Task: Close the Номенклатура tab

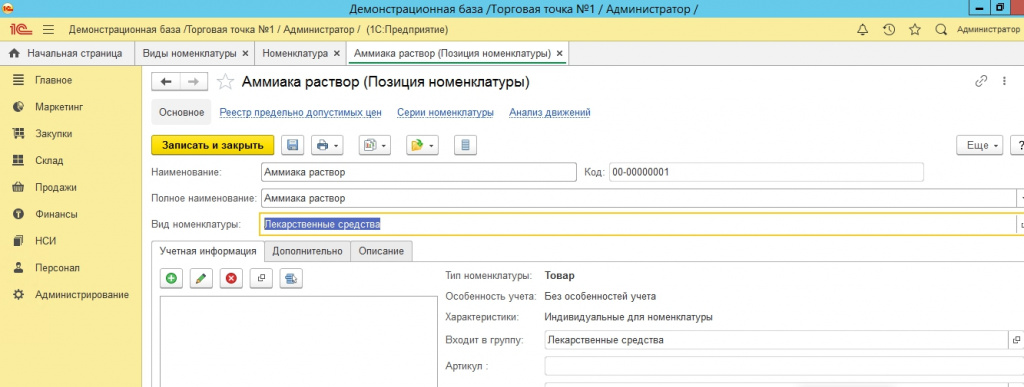Action: tap(336, 54)
